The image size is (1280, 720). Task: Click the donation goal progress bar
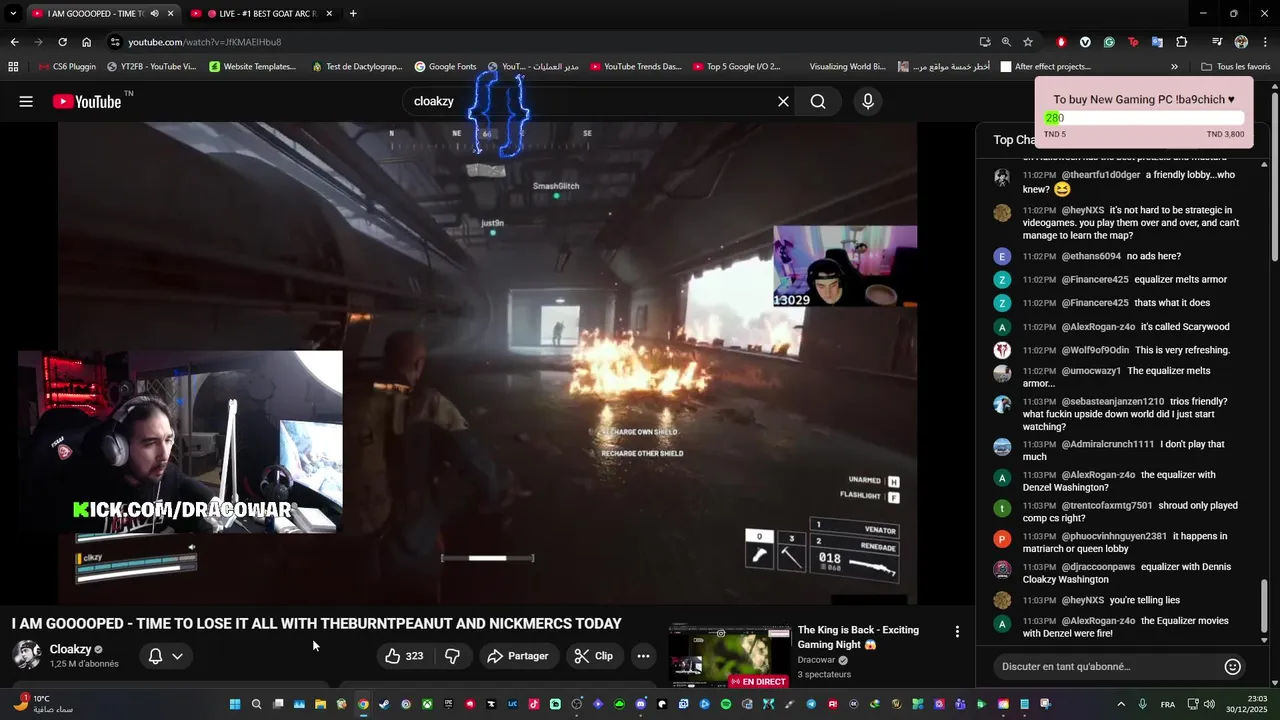pyautogui.click(x=1144, y=118)
